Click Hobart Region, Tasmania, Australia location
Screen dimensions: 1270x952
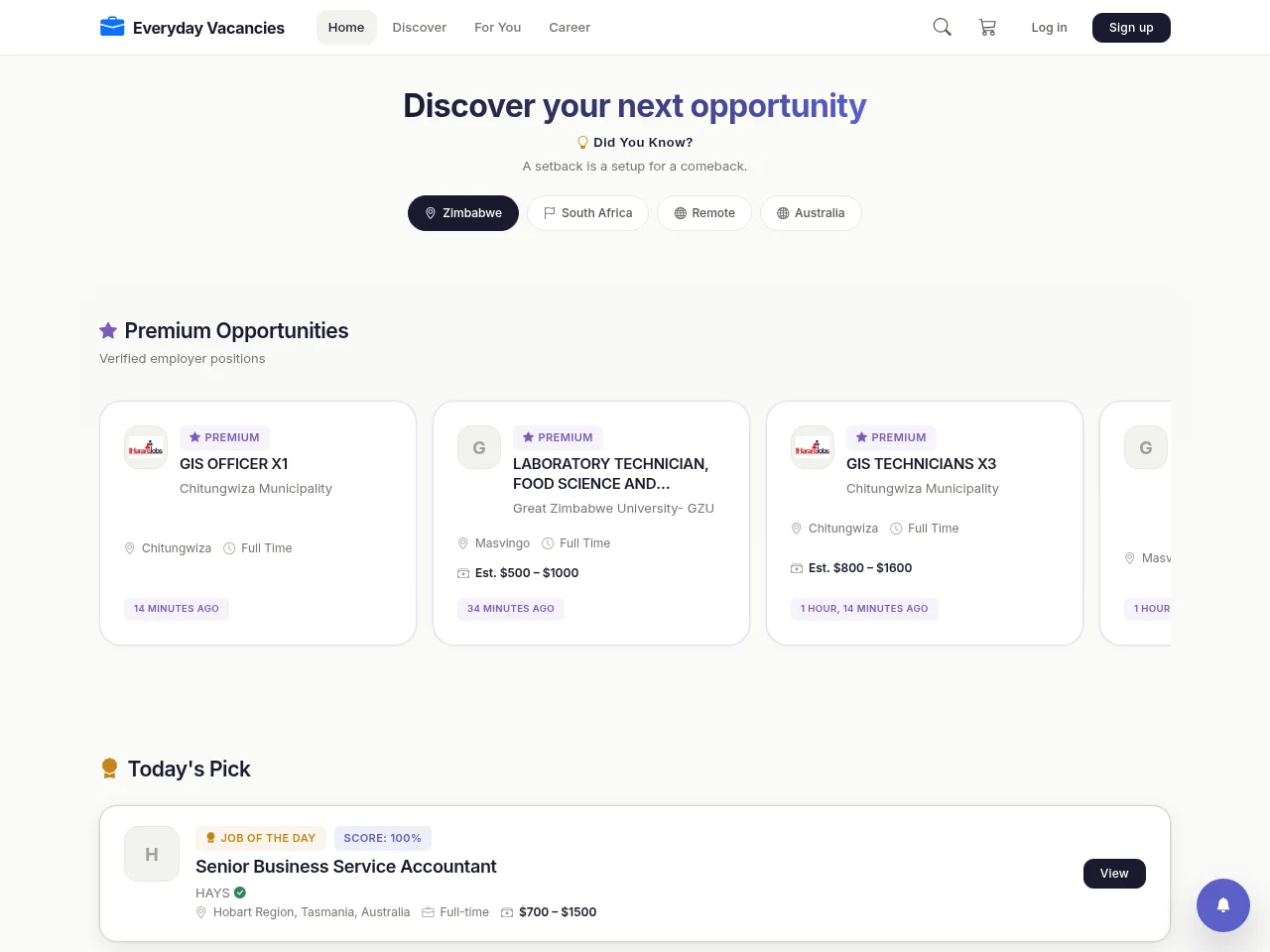[312, 912]
